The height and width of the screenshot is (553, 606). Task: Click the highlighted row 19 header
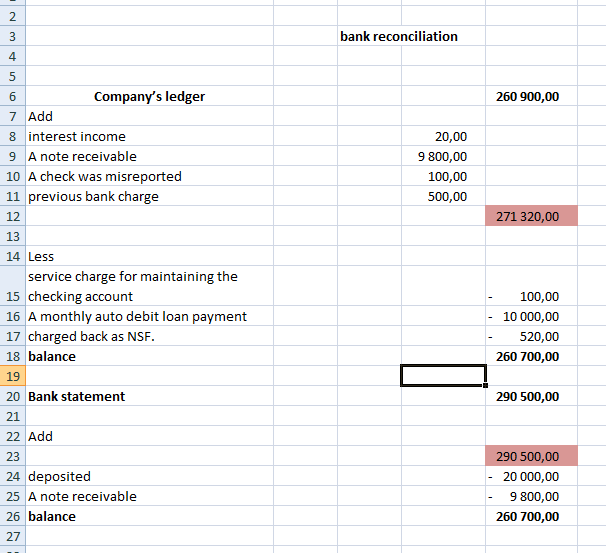click(x=12, y=376)
